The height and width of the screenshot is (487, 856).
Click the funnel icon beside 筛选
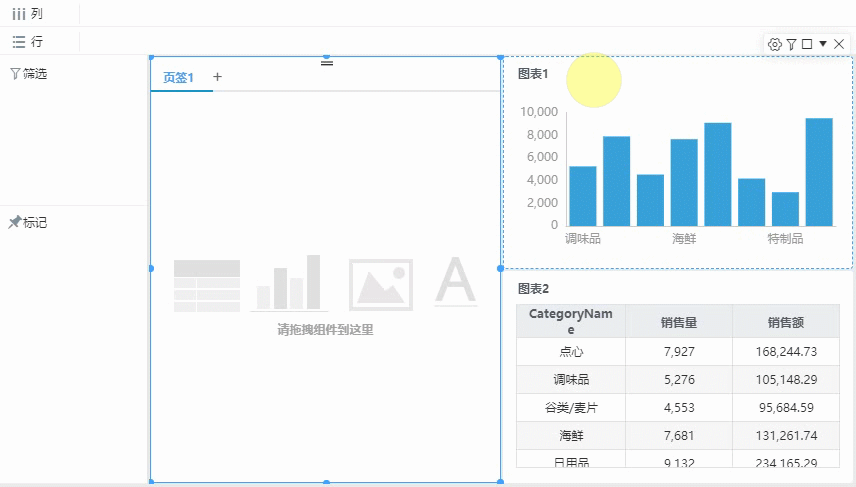(x=15, y=74)
